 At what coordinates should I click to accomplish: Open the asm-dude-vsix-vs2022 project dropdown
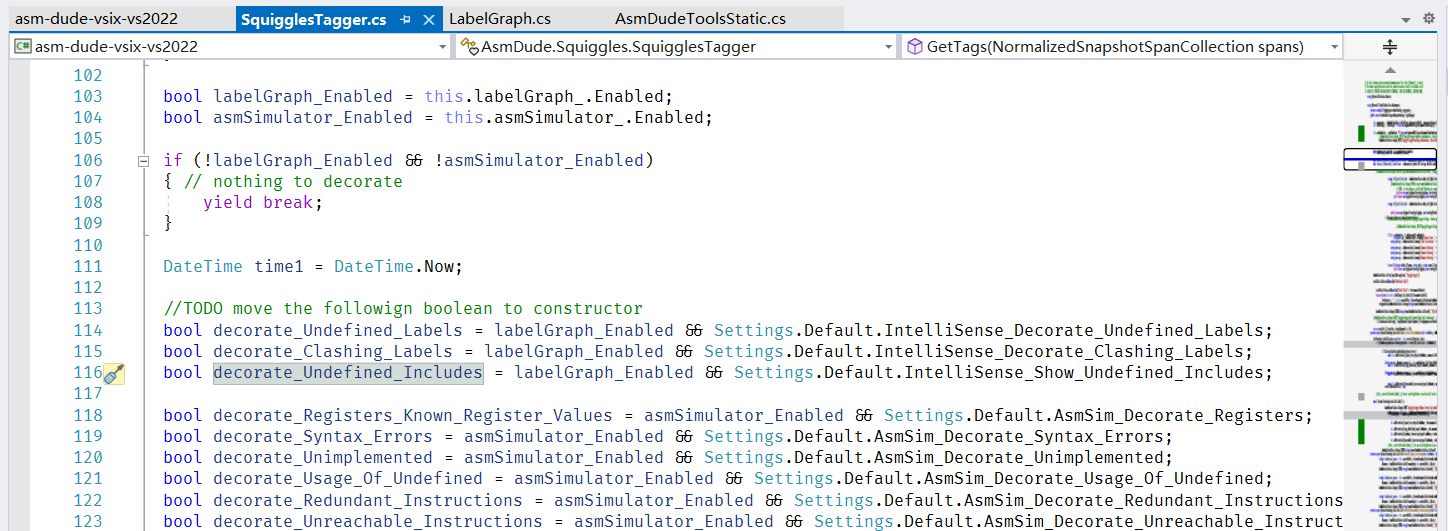443,47
